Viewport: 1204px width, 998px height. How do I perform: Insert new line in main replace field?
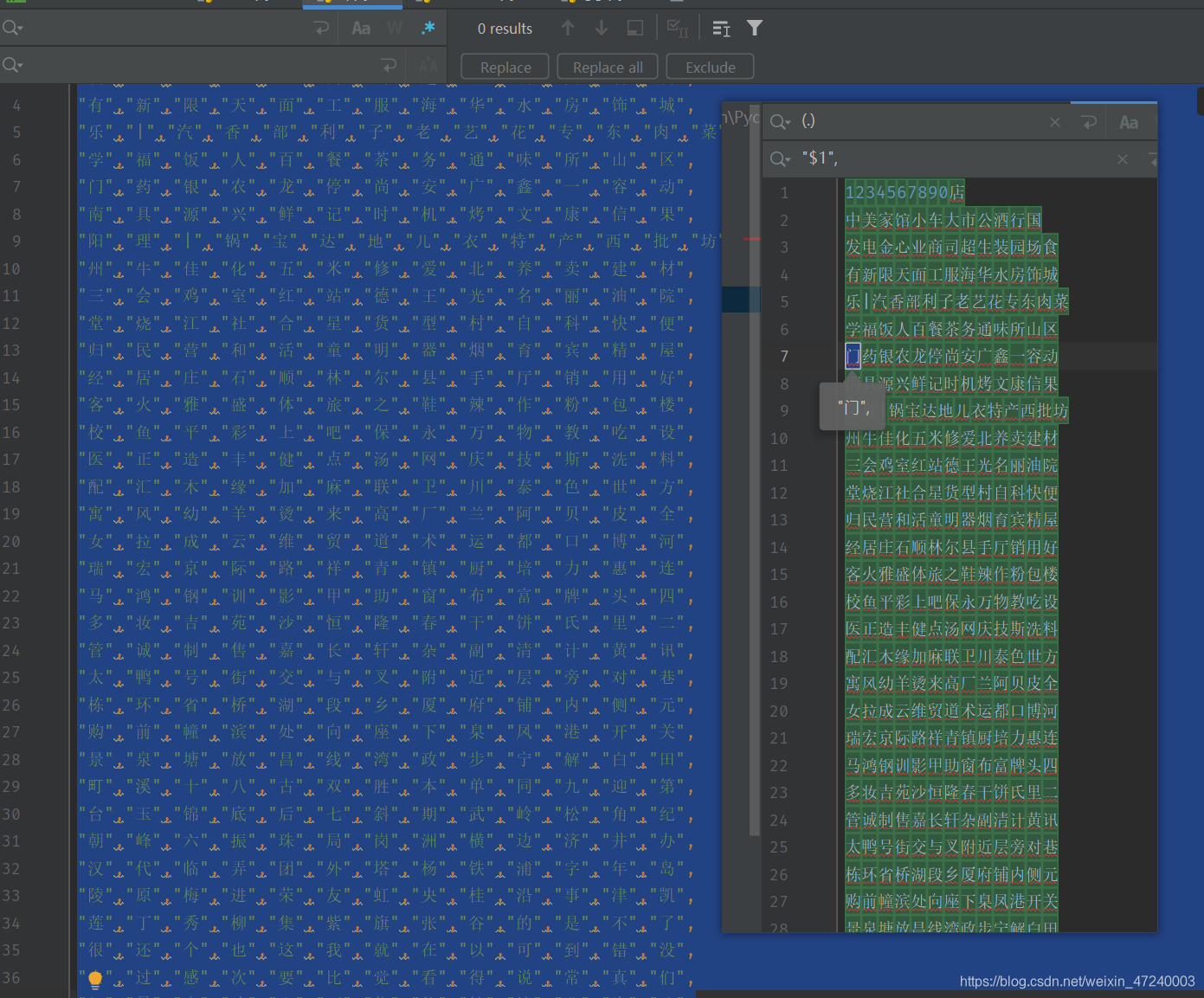tap(389, 65)
